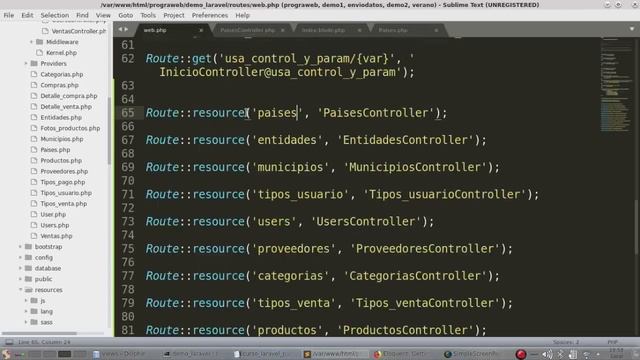Open Tipos_pago.php in sidebar
Viewport: 640px width, 360px height.
pos(63,182)
